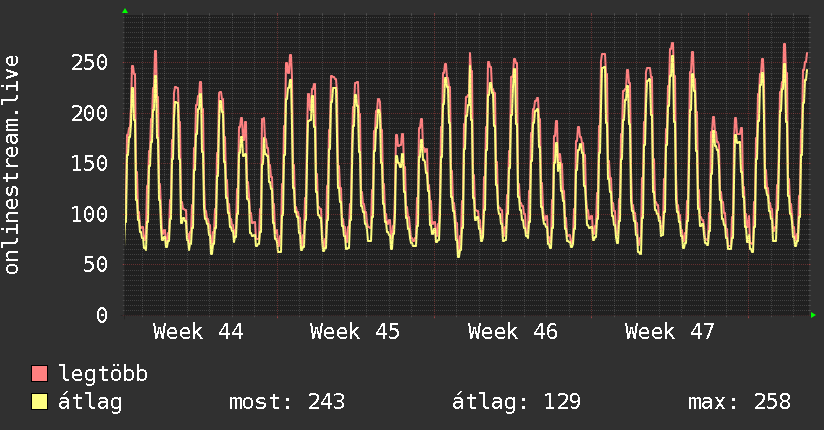
Task: Click the 'Week 45' axis label
Action: tap(355, 332)
